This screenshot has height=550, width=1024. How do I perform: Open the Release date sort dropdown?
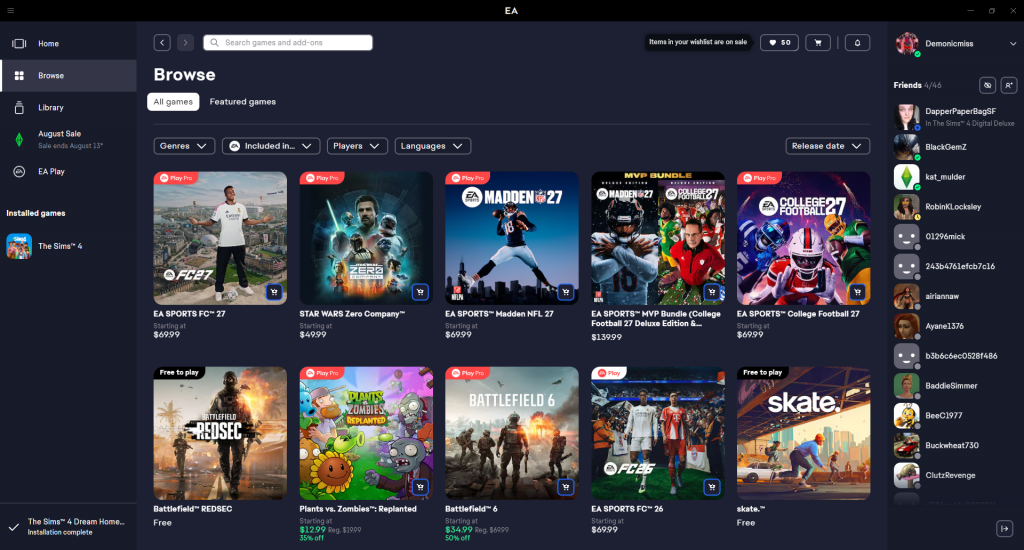[x=827, y=146]
